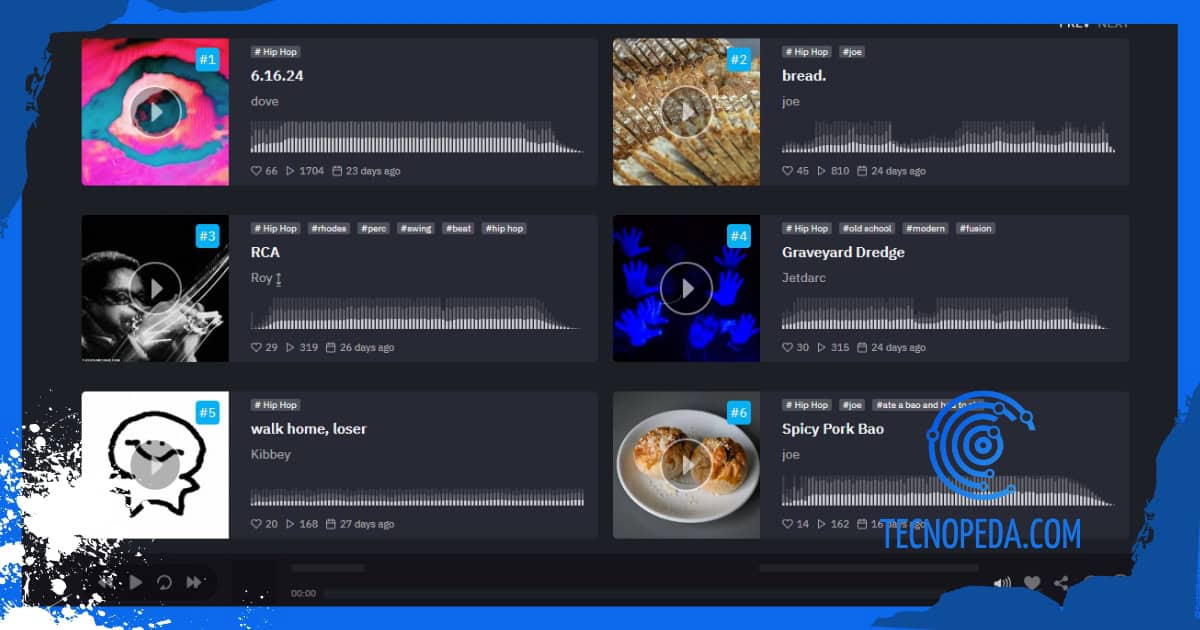1200x630 pixels.
Task: Open the Hip Hop tag on walk home, loser
Action: (x=275, y=405)
